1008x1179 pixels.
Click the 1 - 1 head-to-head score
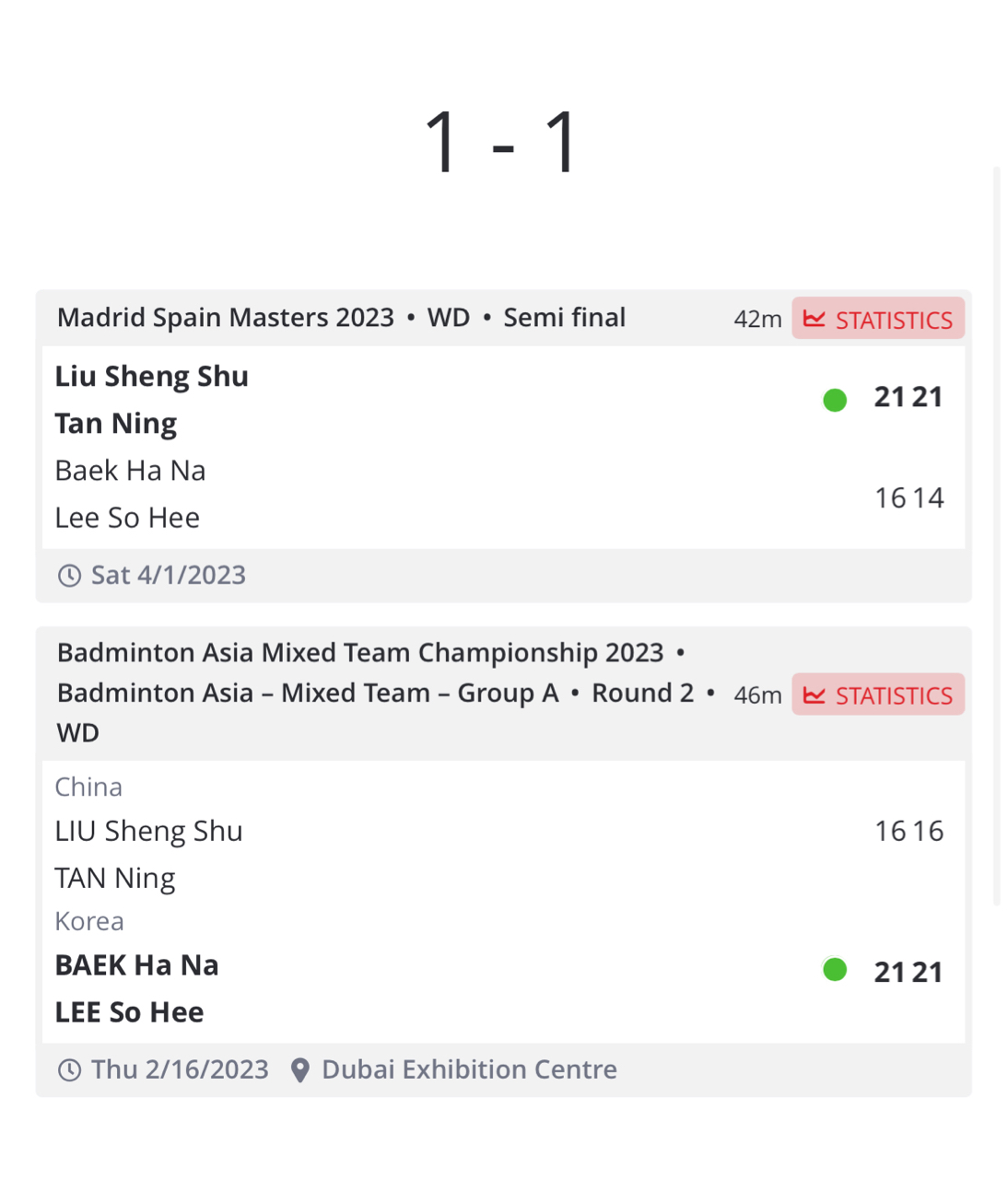(501, 141)
